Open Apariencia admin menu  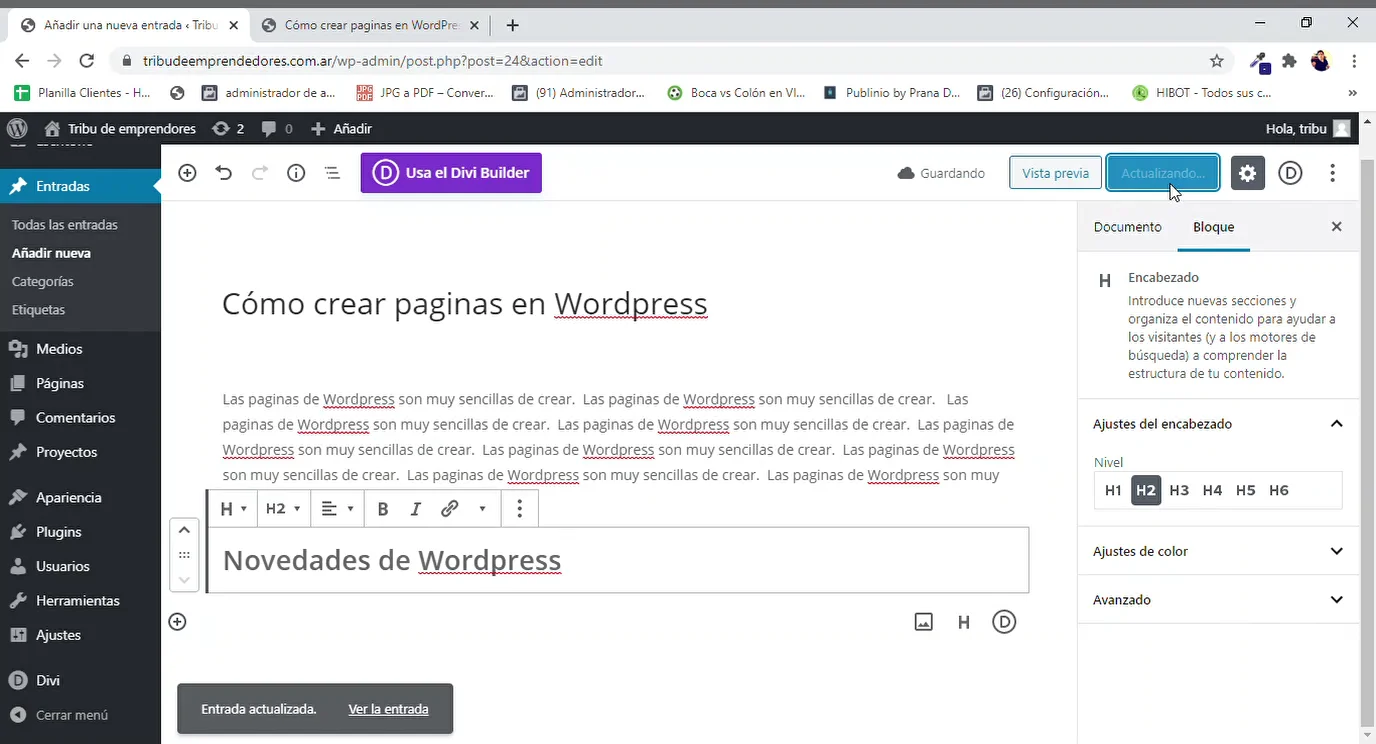point(80,497)
